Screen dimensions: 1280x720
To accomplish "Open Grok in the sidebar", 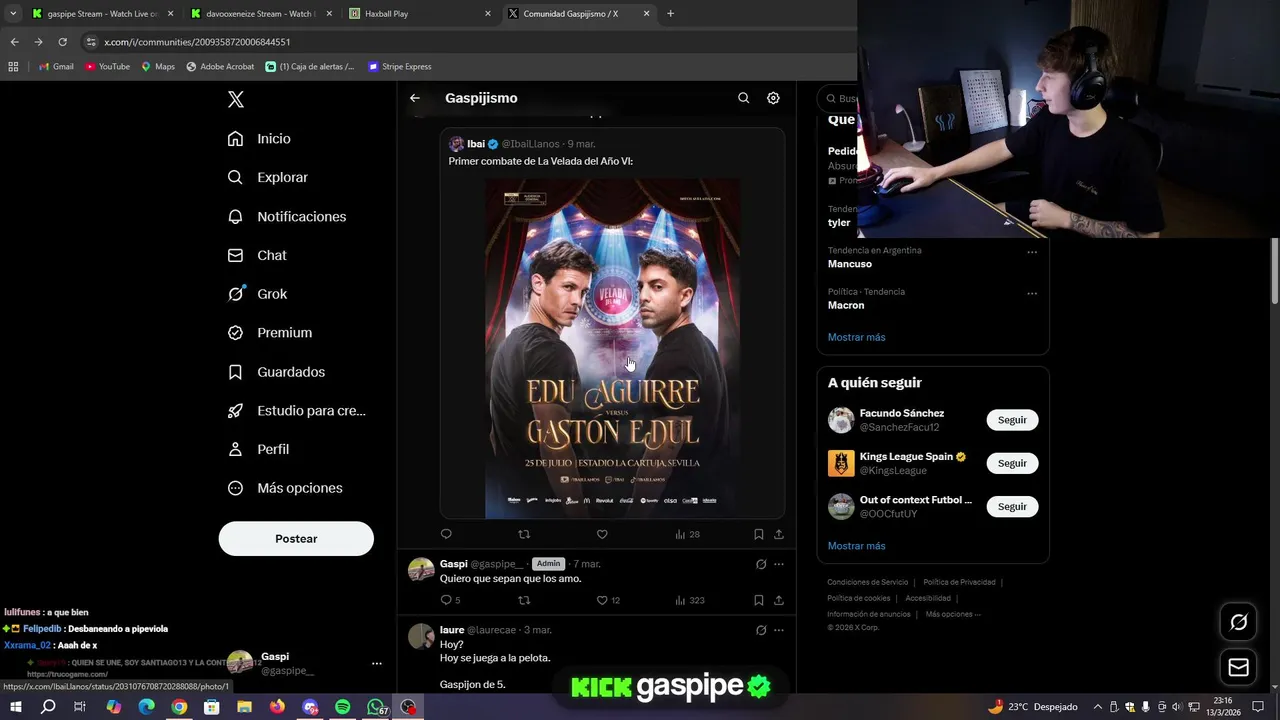I will [257, 294].
